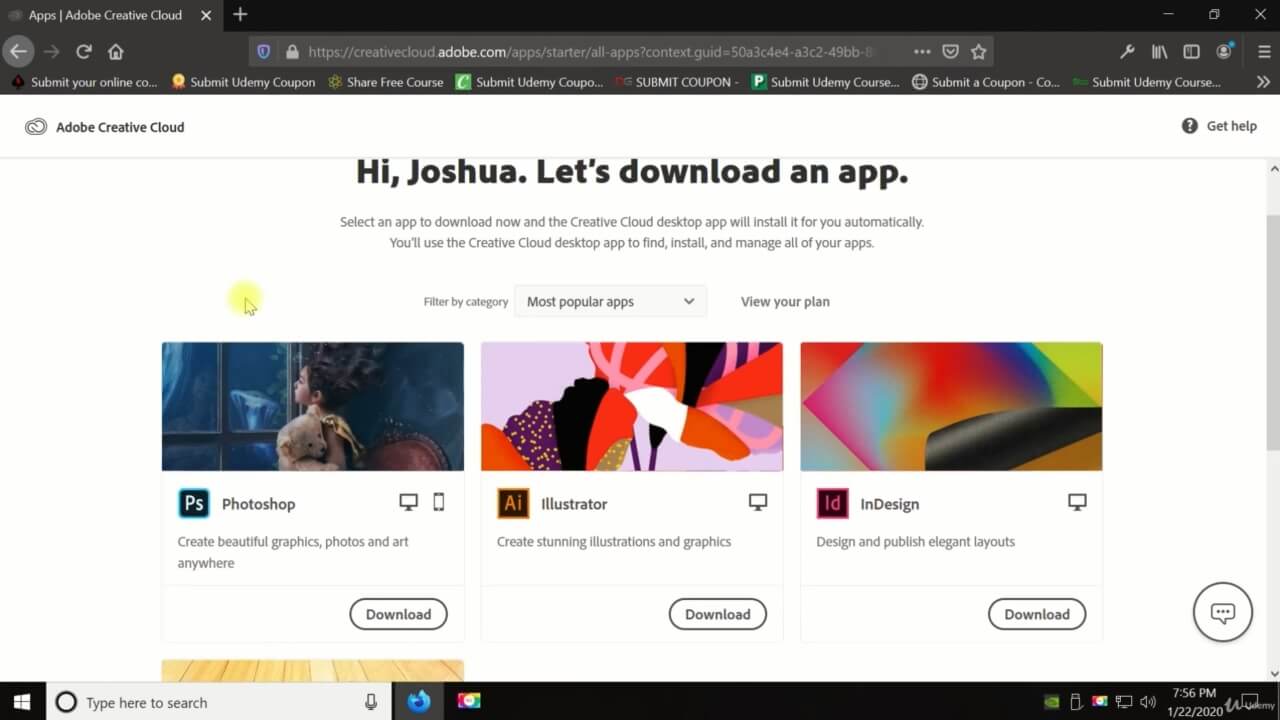This screenshot has width=1280, height=720.
Task: Click the Get help question mark icon
Action: pyautogui.click(x=1190, y=126)
